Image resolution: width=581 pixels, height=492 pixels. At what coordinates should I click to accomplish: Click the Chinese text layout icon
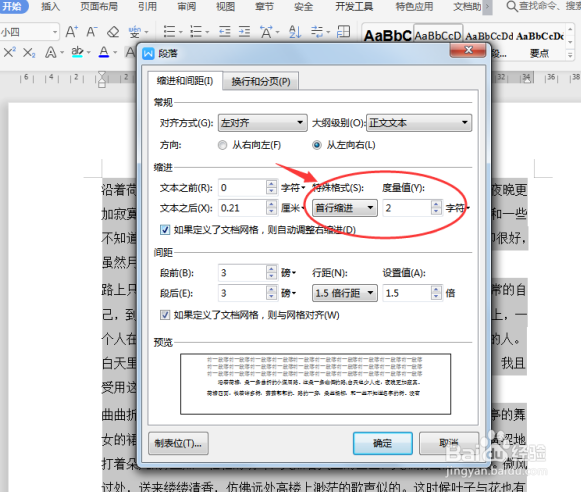[x=266, y=32]
